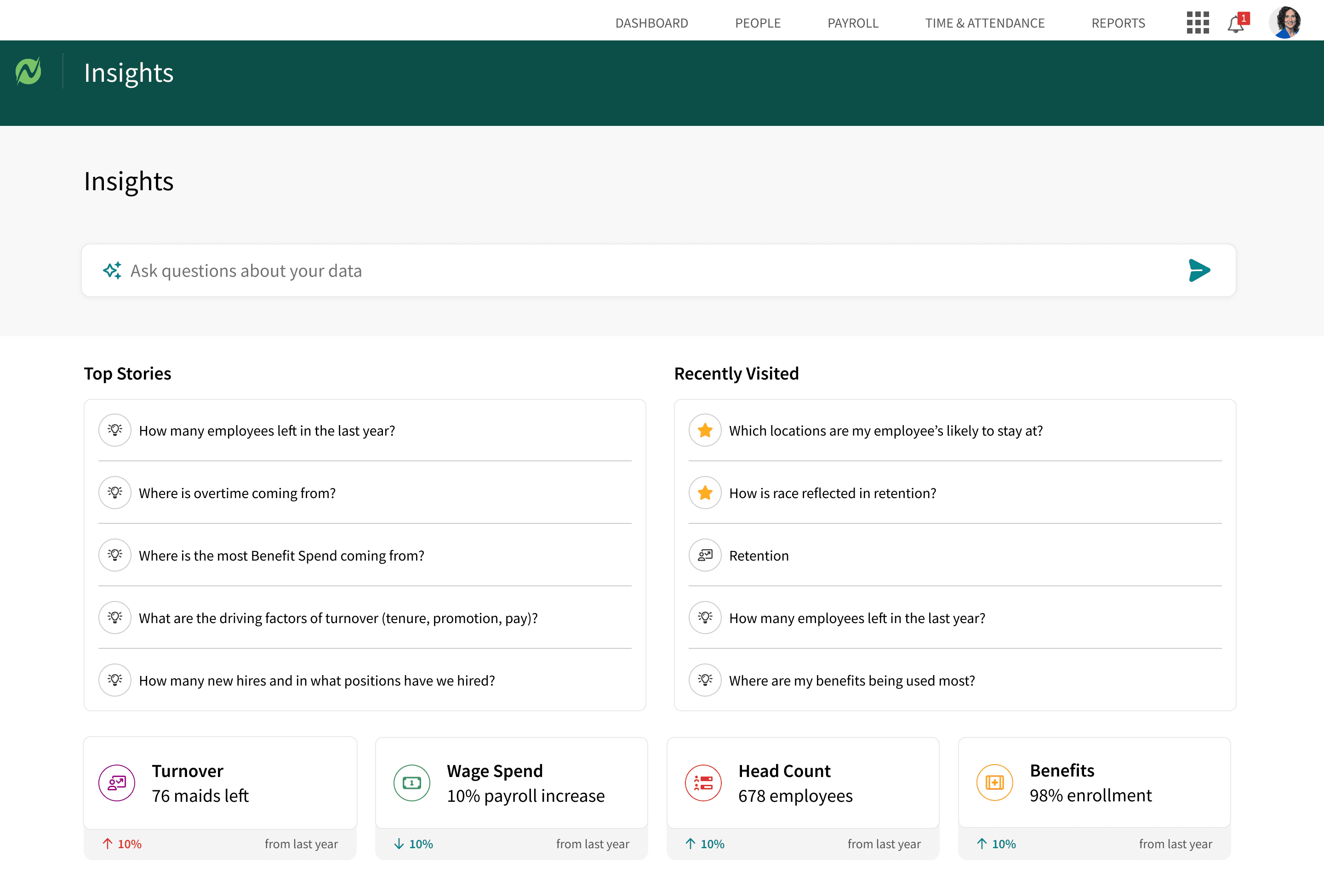Click the Turnover metric icon
Image resolution: width=1324 pixels, height=896 pixels.
pyautogui.click(x=116, y=783)
